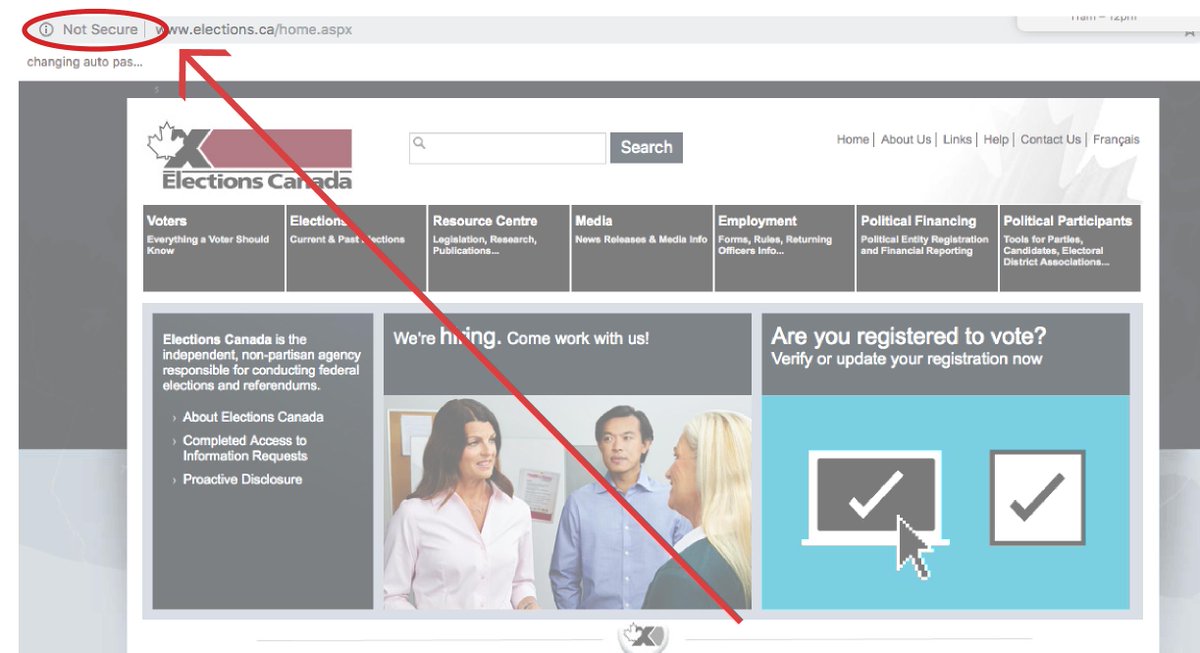The height and width of the screenshot is (653, 1200).
Task: Open the Political Participants navigation menu
Action: pos(1070,248)
